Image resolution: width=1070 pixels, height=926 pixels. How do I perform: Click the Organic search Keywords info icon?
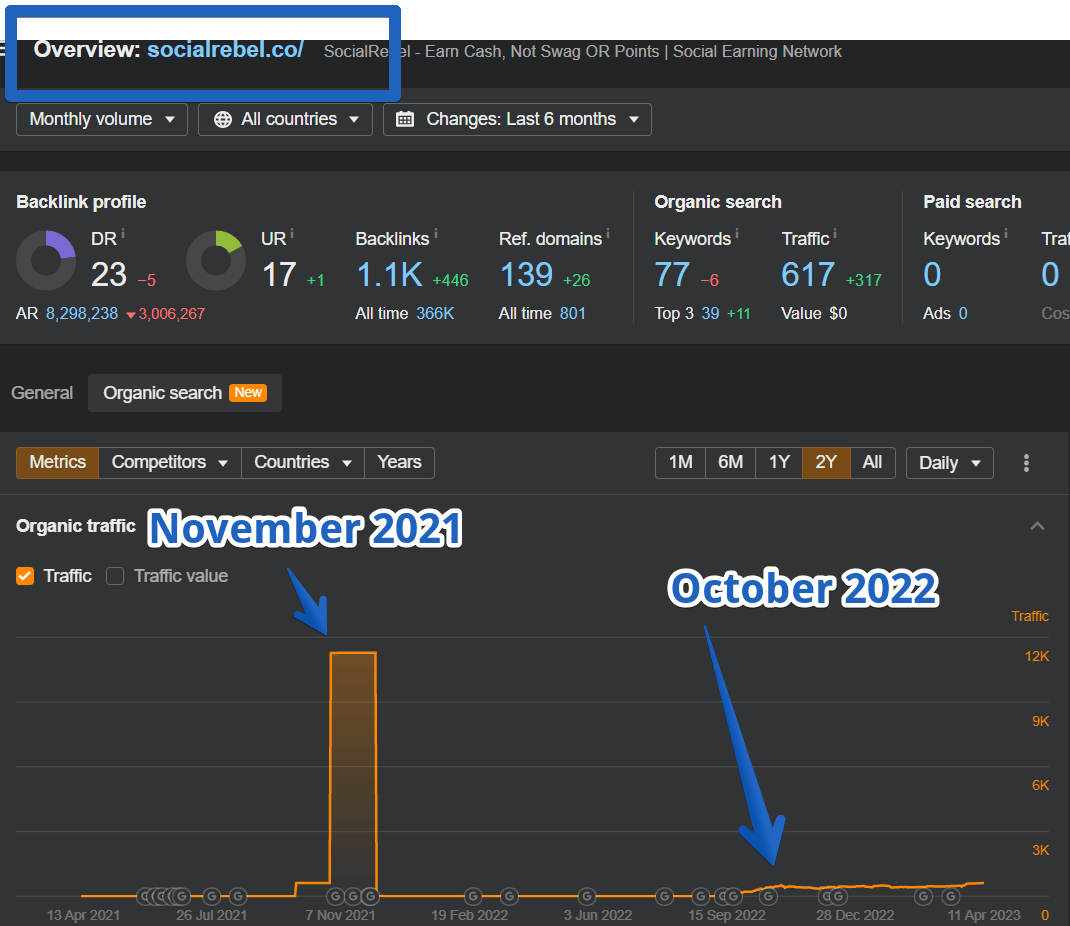coord(737,234)
